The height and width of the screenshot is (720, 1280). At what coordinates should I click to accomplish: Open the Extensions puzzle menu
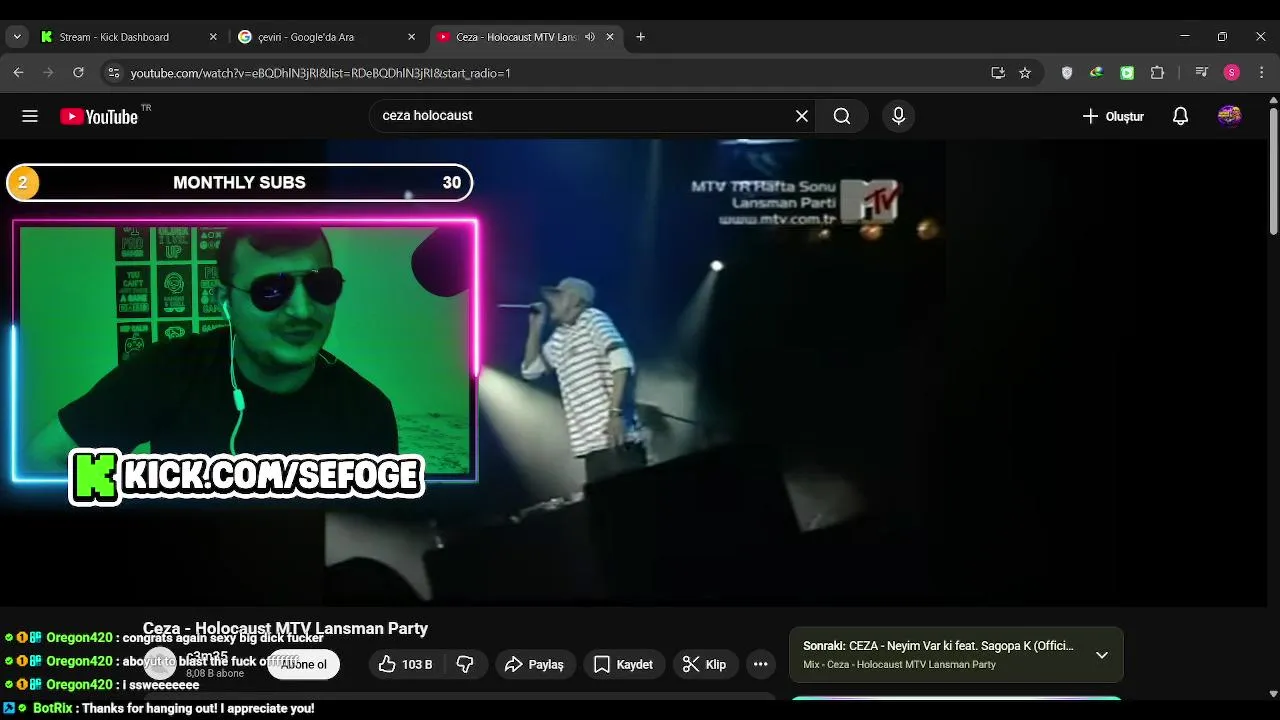(x=1158, y=73)
